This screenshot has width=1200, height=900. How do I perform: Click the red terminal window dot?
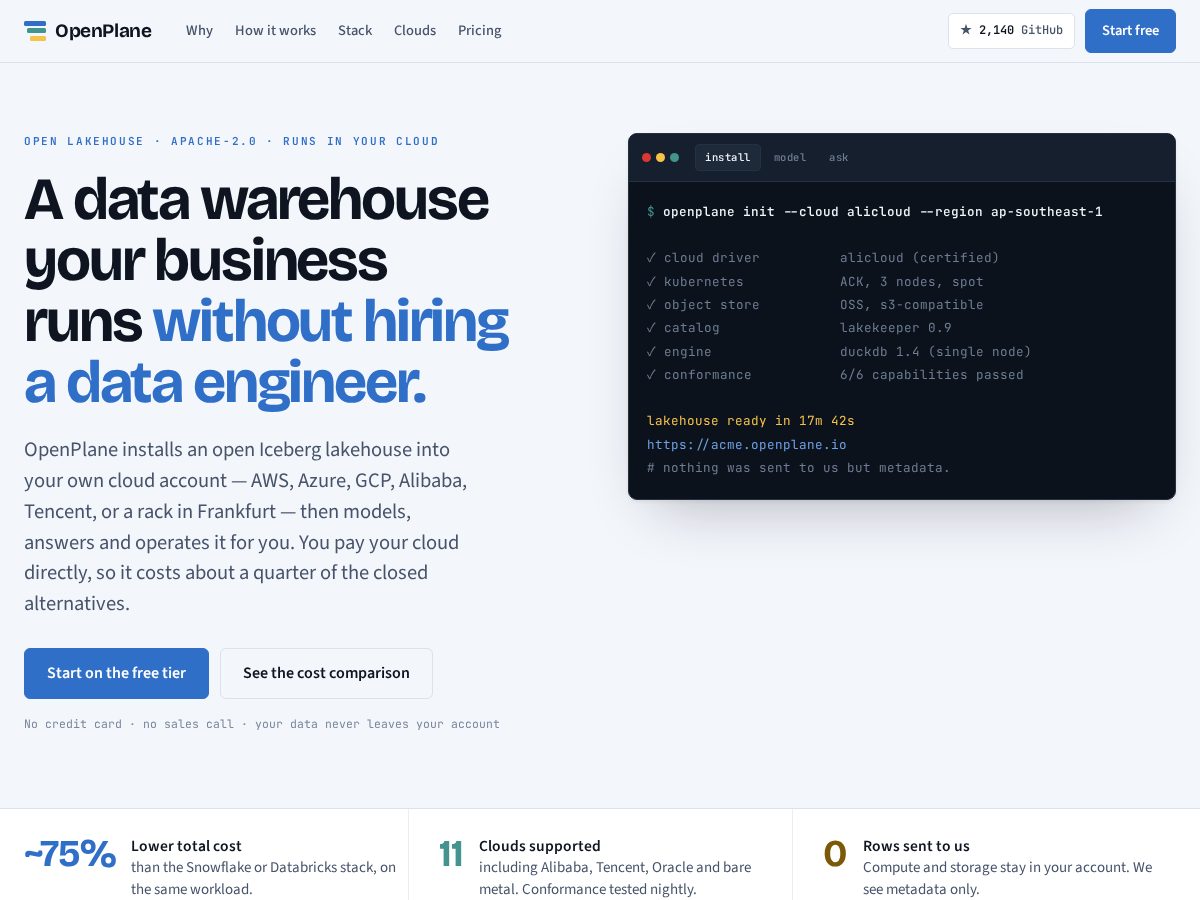coord(646,158)
